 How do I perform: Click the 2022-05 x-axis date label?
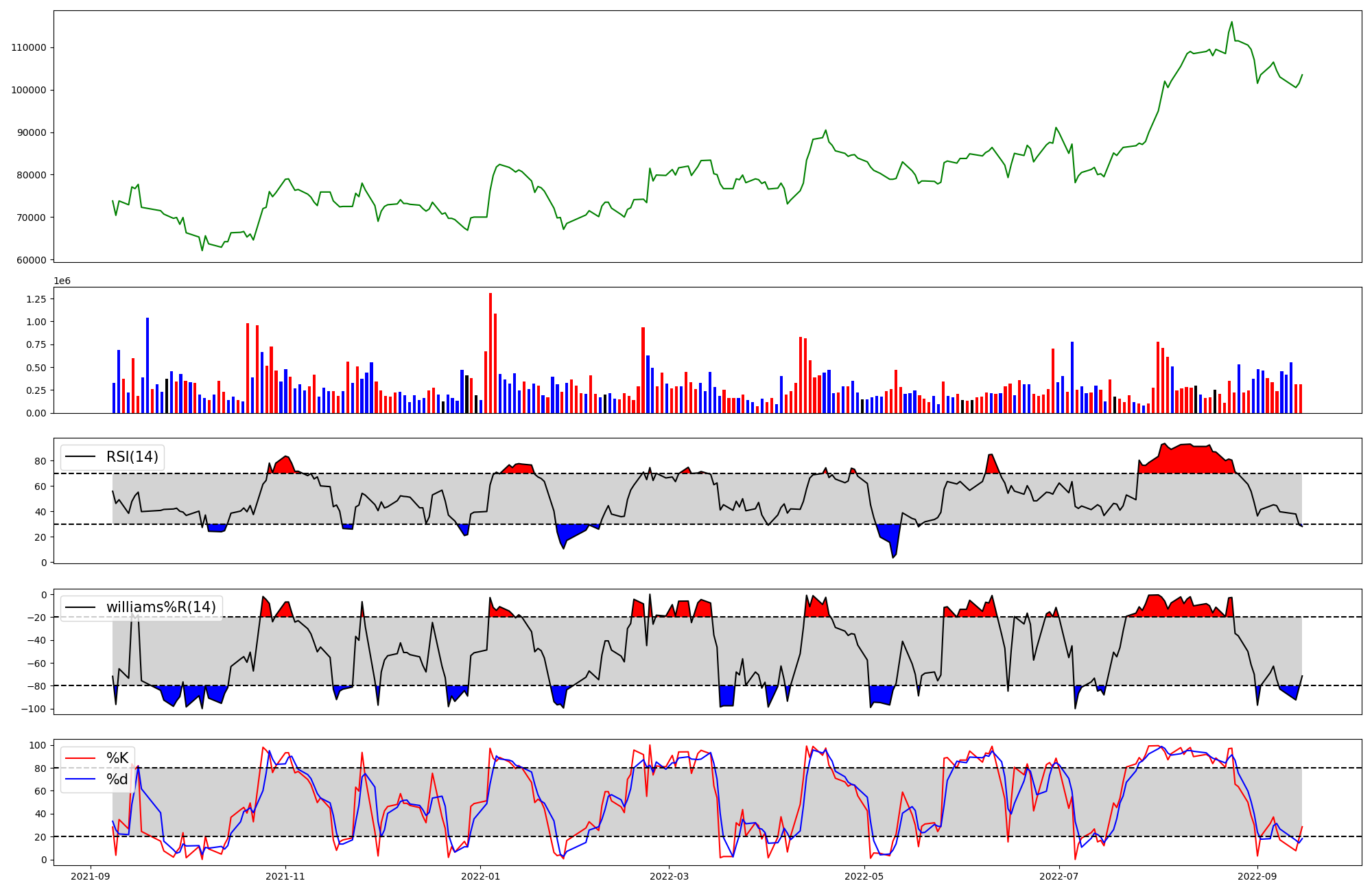point(864,876)
